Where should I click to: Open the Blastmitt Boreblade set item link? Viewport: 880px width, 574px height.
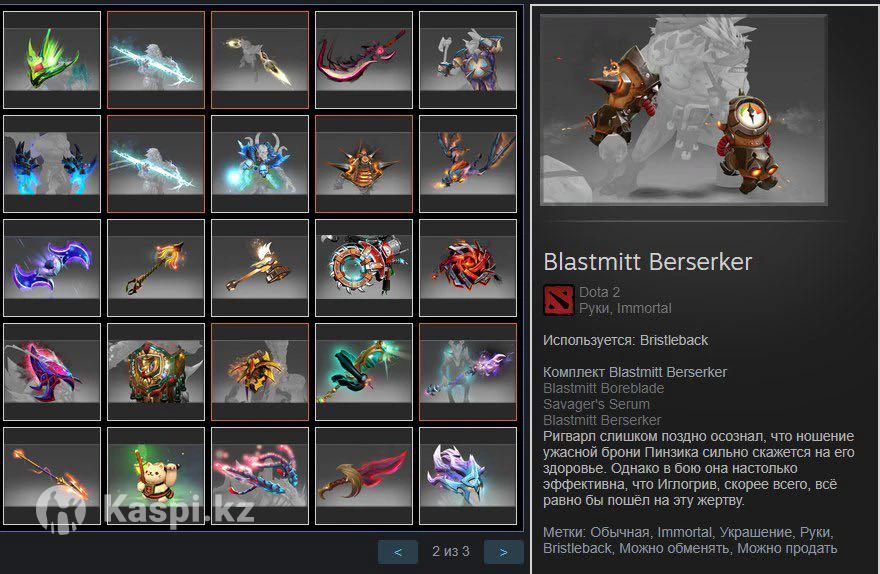click(603, 388)
